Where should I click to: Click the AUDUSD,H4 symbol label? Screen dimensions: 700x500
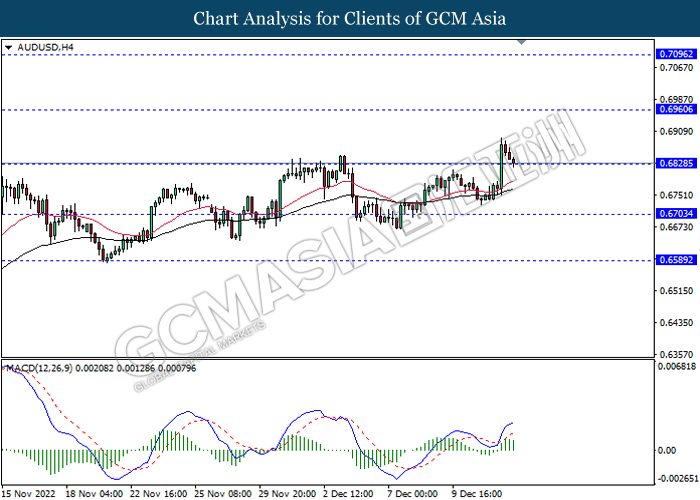pyautogui.click(x=46, y=47)
